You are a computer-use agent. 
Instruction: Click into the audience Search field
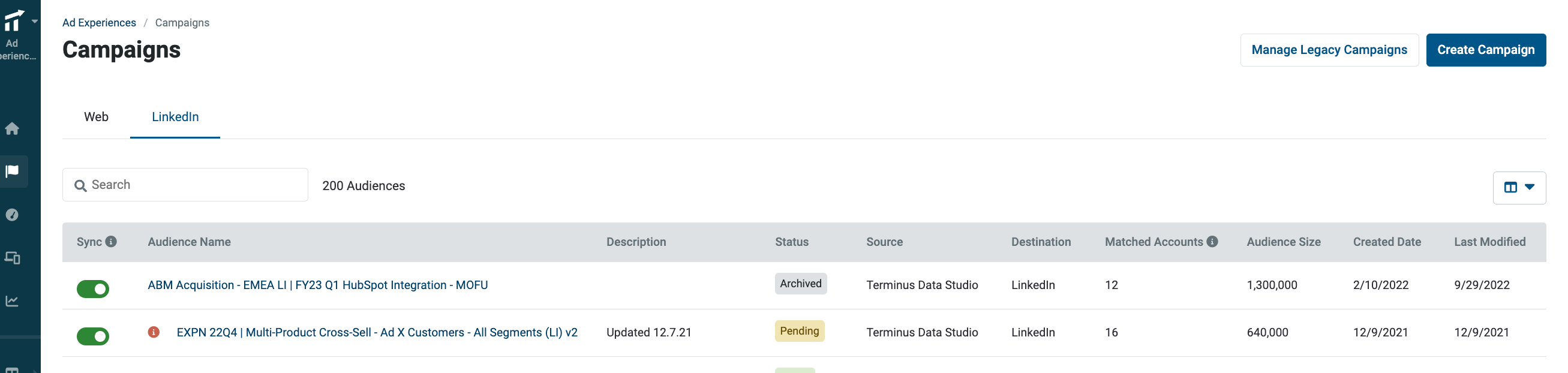(x=185, y=184)
